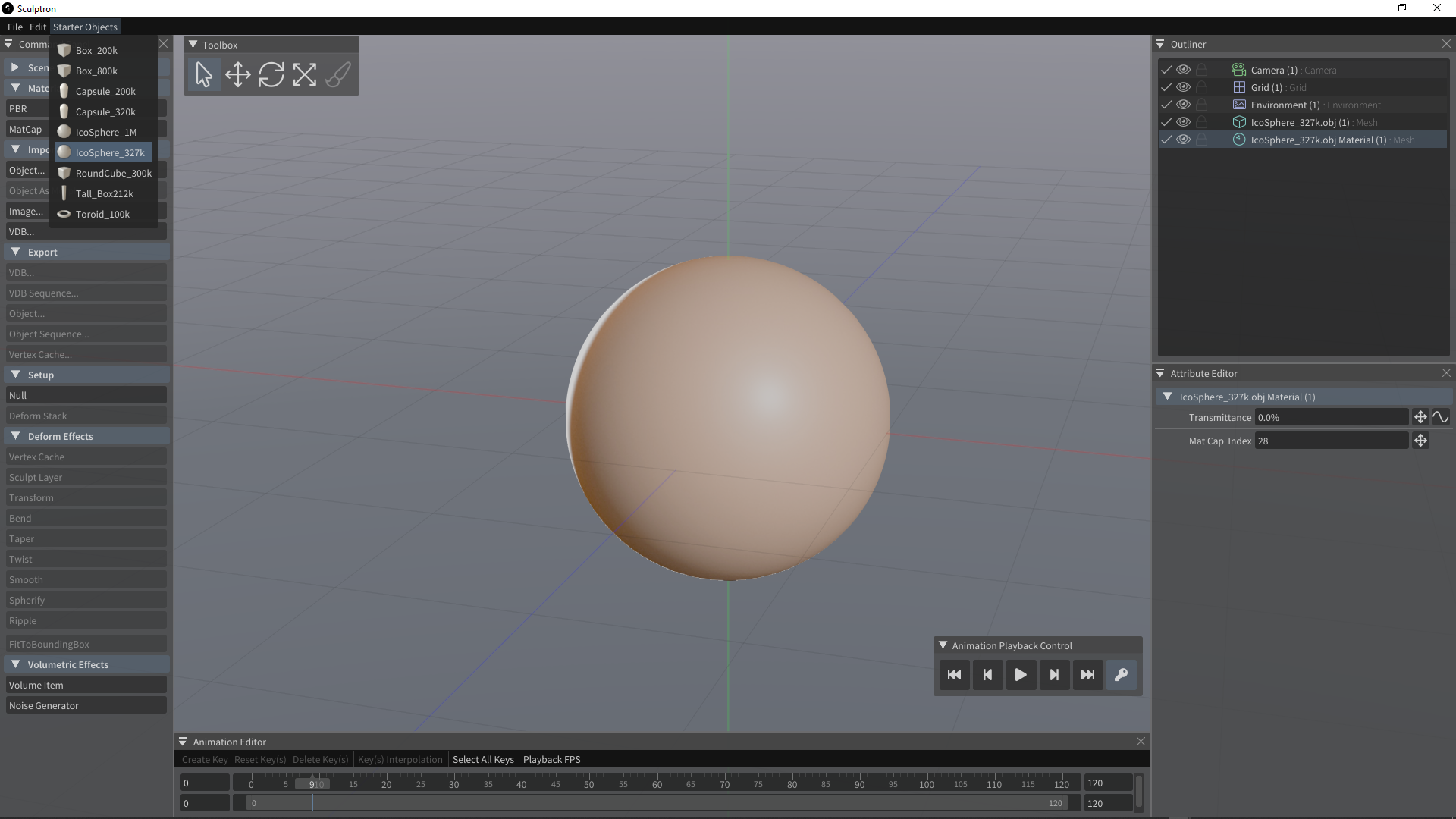
Task: Jump to the last frame button
Action: pyautogui.click(x=1087, y=675)
